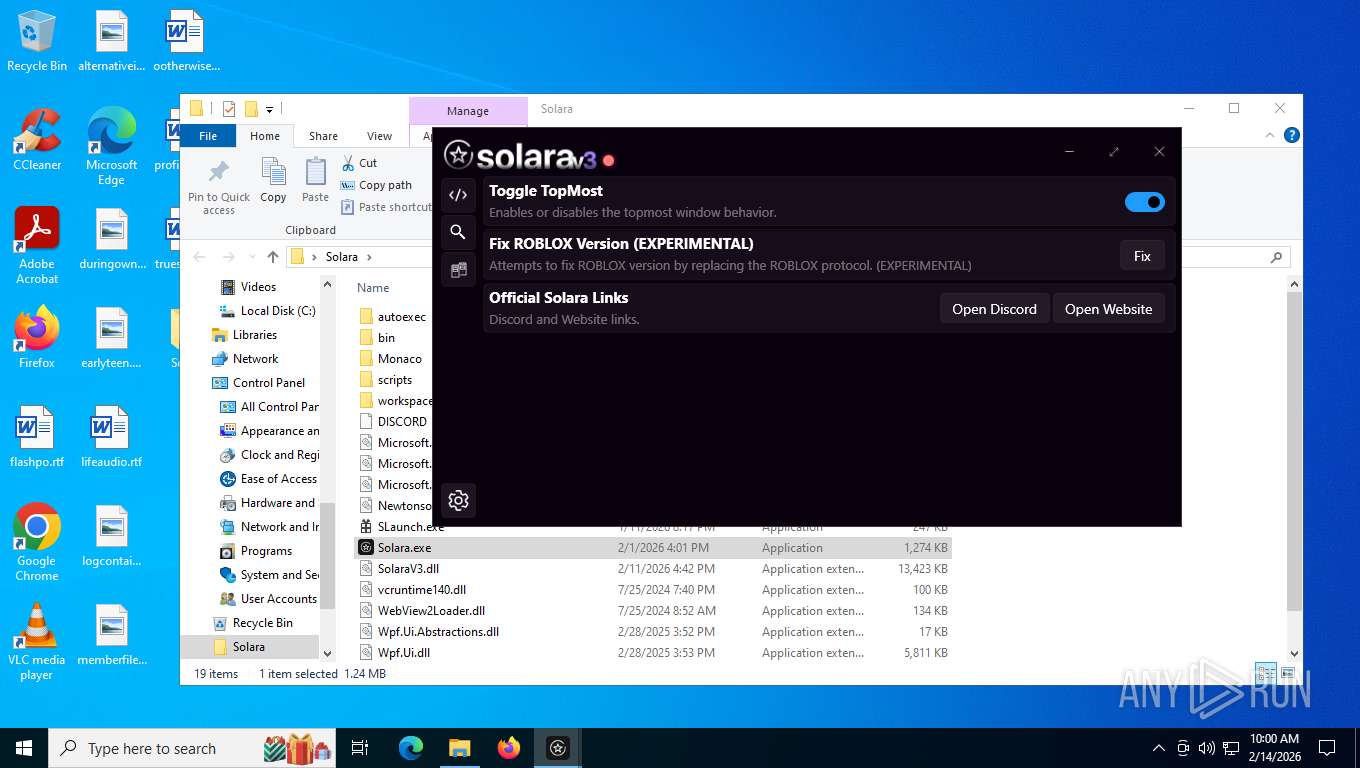The height and width of the screenshot is (768, 1360).
Task: Click the Back arrow in File Explorer
Action: point(199,257)
